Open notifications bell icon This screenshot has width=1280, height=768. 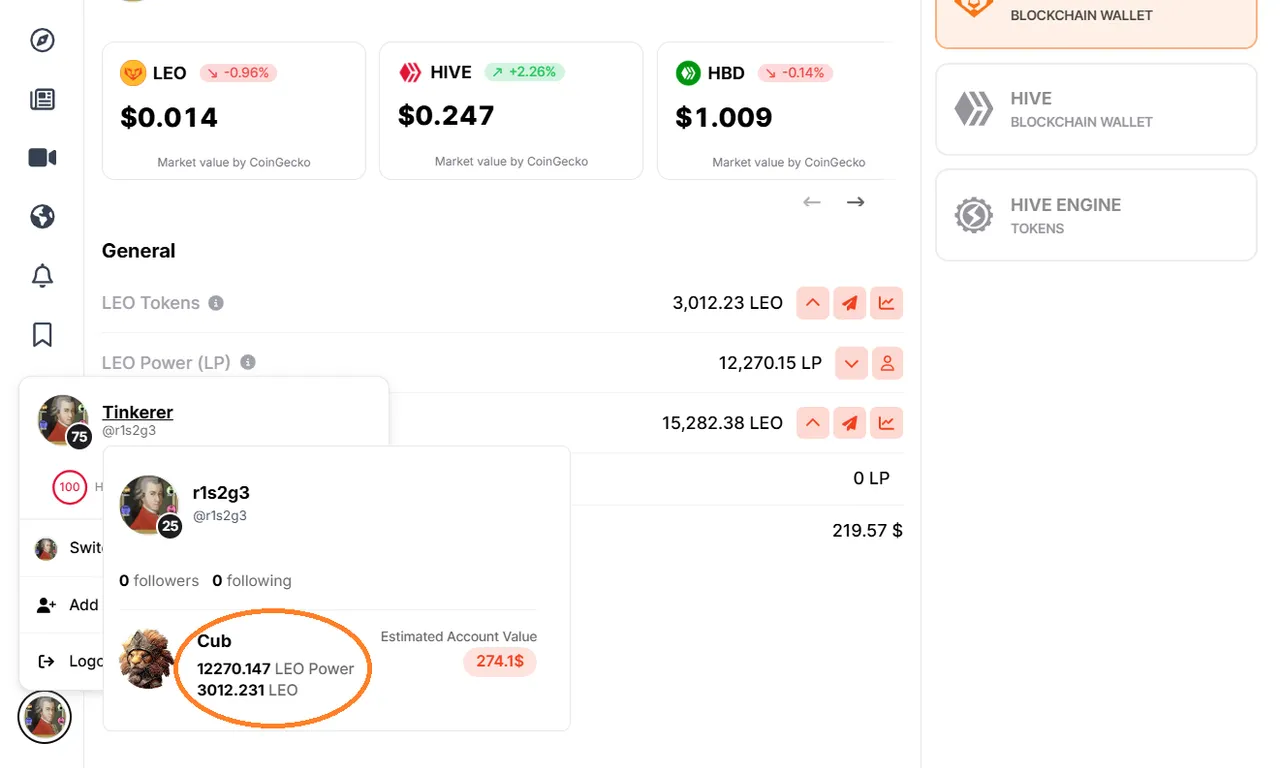point(42,276)
